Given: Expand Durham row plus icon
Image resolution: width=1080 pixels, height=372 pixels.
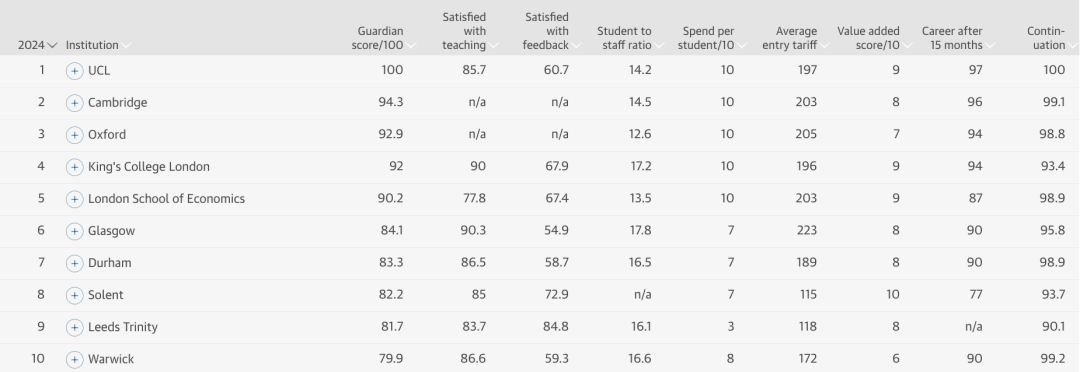Looking at the screenshot, I should [74, 263].
